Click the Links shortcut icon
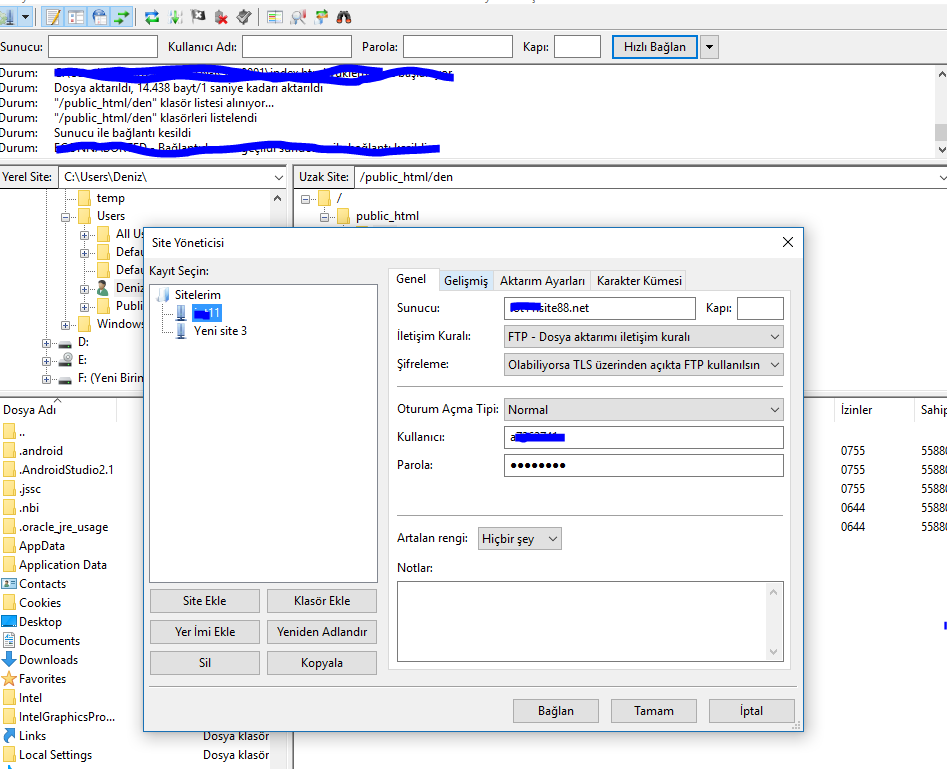Screen dimensions: 947x769 click(x=9, y=735)
